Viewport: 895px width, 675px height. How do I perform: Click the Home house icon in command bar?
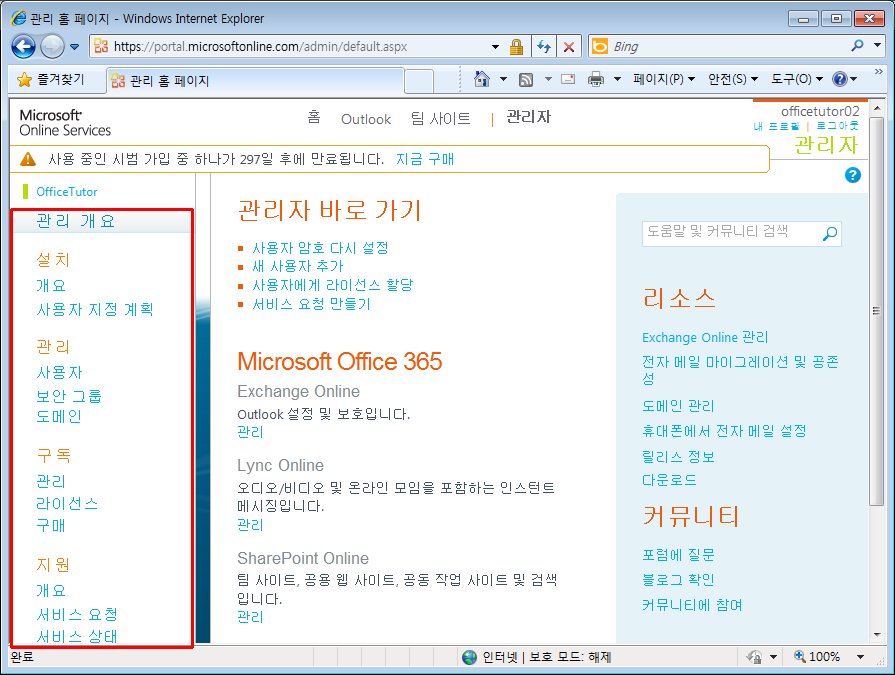(482, 79)
